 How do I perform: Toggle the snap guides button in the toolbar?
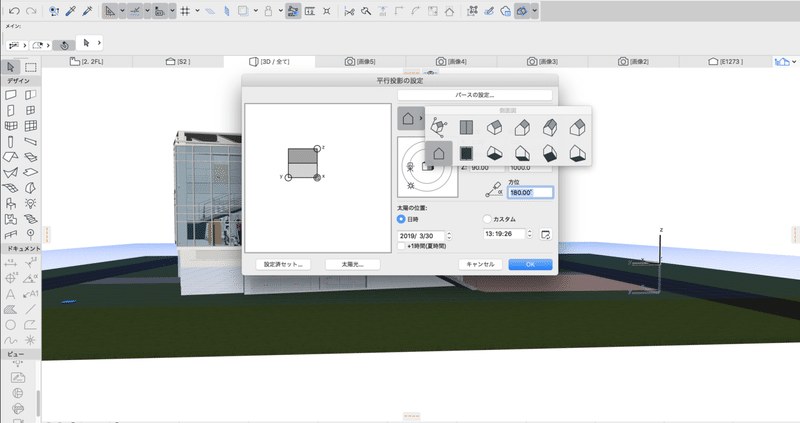tap(135, 11)
